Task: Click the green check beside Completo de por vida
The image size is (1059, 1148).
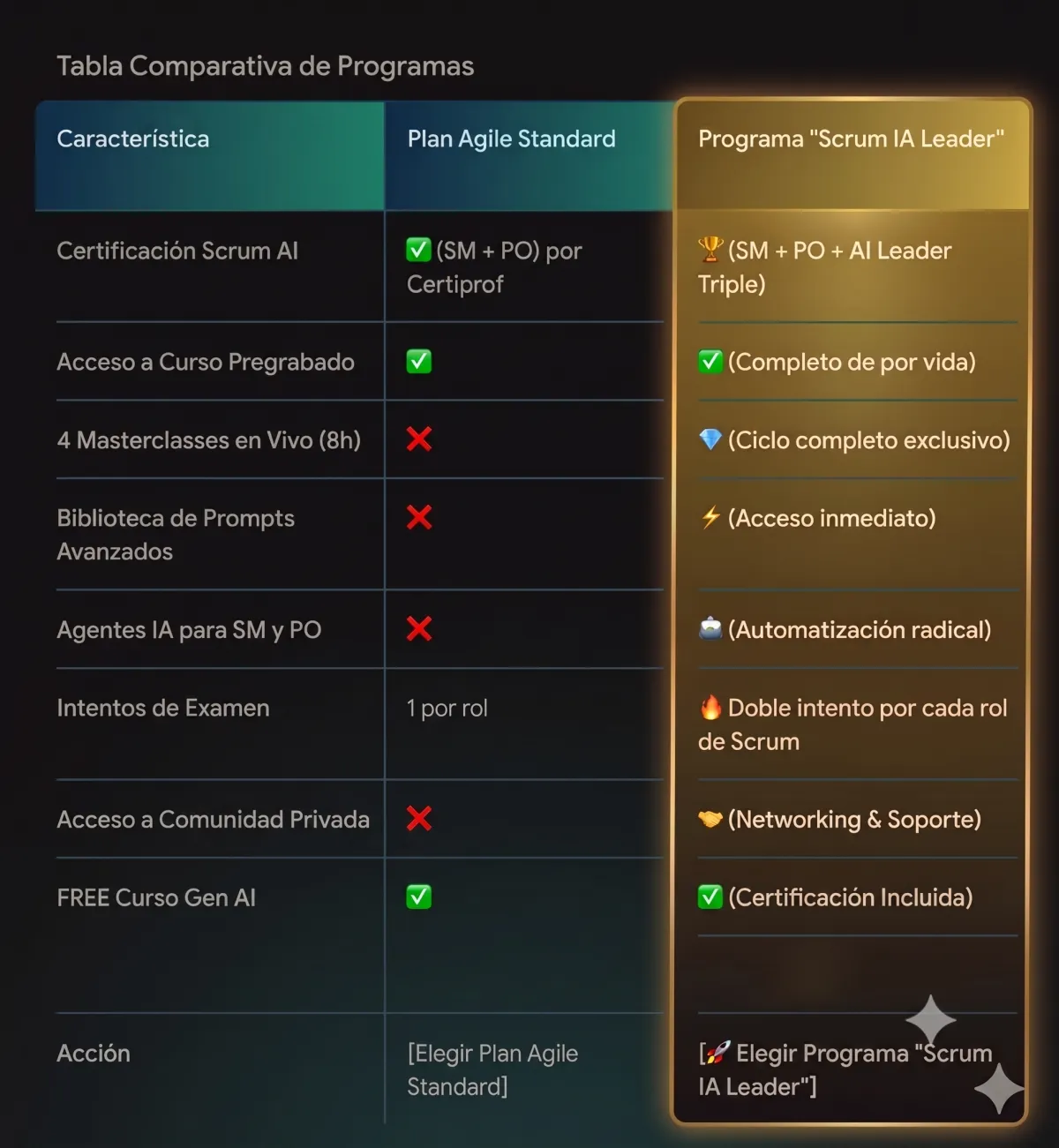Action: 710,361
